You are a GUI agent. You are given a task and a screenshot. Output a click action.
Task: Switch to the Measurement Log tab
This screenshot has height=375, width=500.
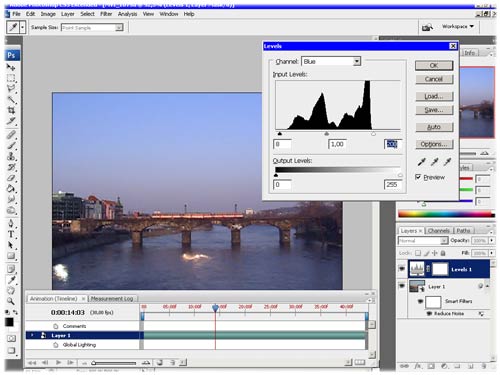pos(112,298)
